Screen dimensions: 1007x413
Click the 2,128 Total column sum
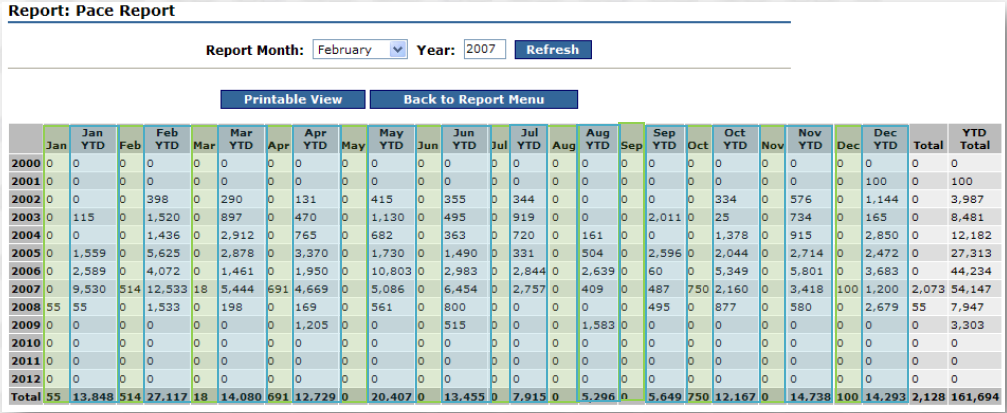(928, 397)
